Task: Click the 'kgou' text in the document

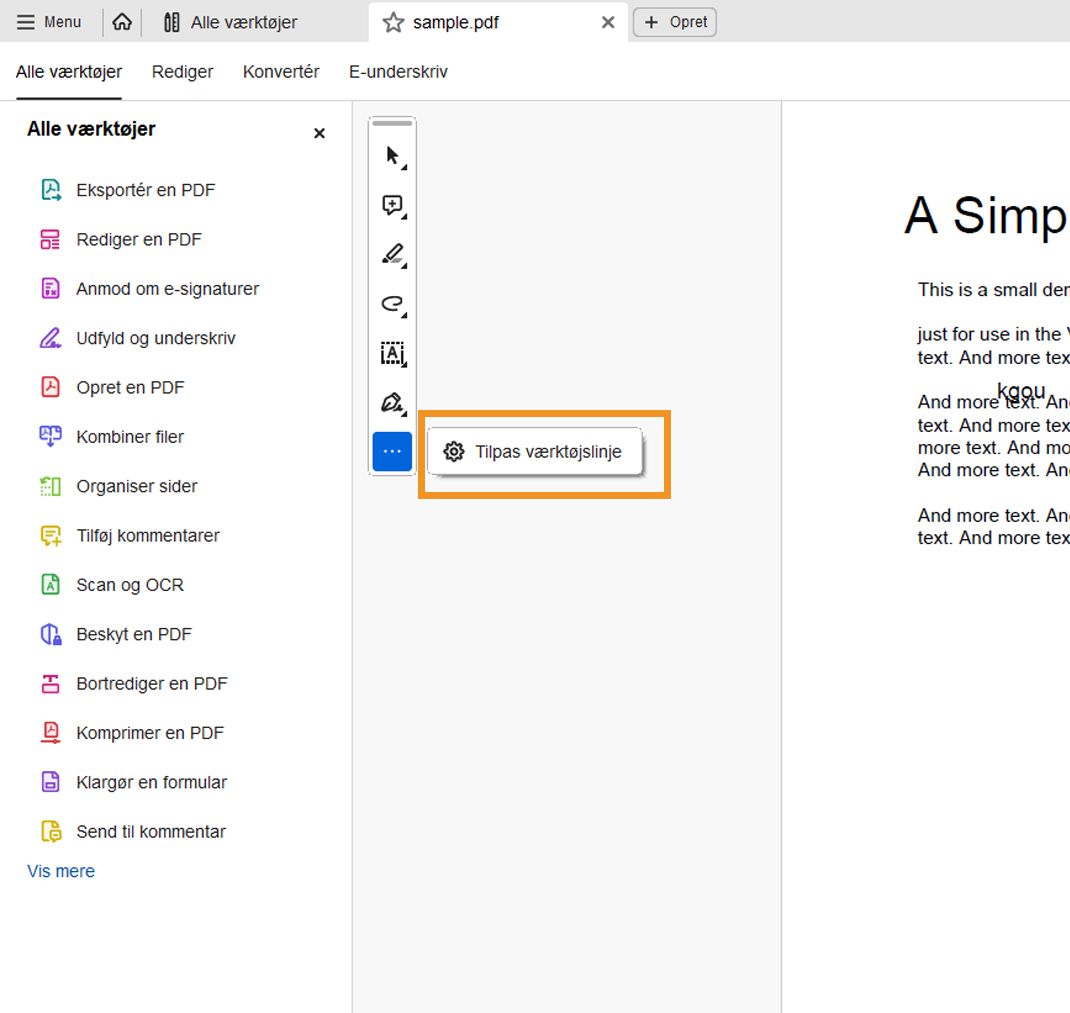Action: click(1021, 390)
